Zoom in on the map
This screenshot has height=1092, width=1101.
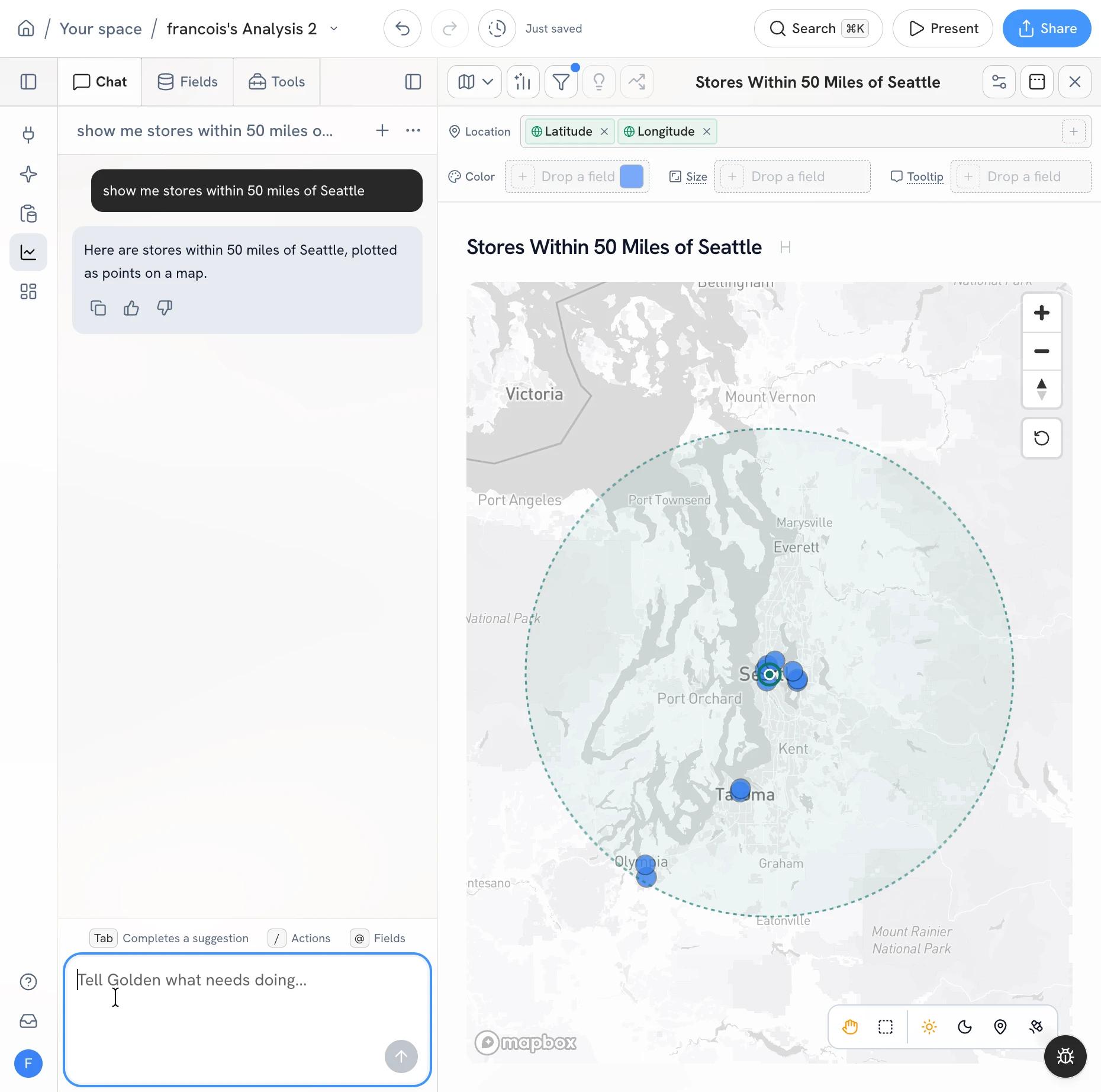pos(1042,313)
